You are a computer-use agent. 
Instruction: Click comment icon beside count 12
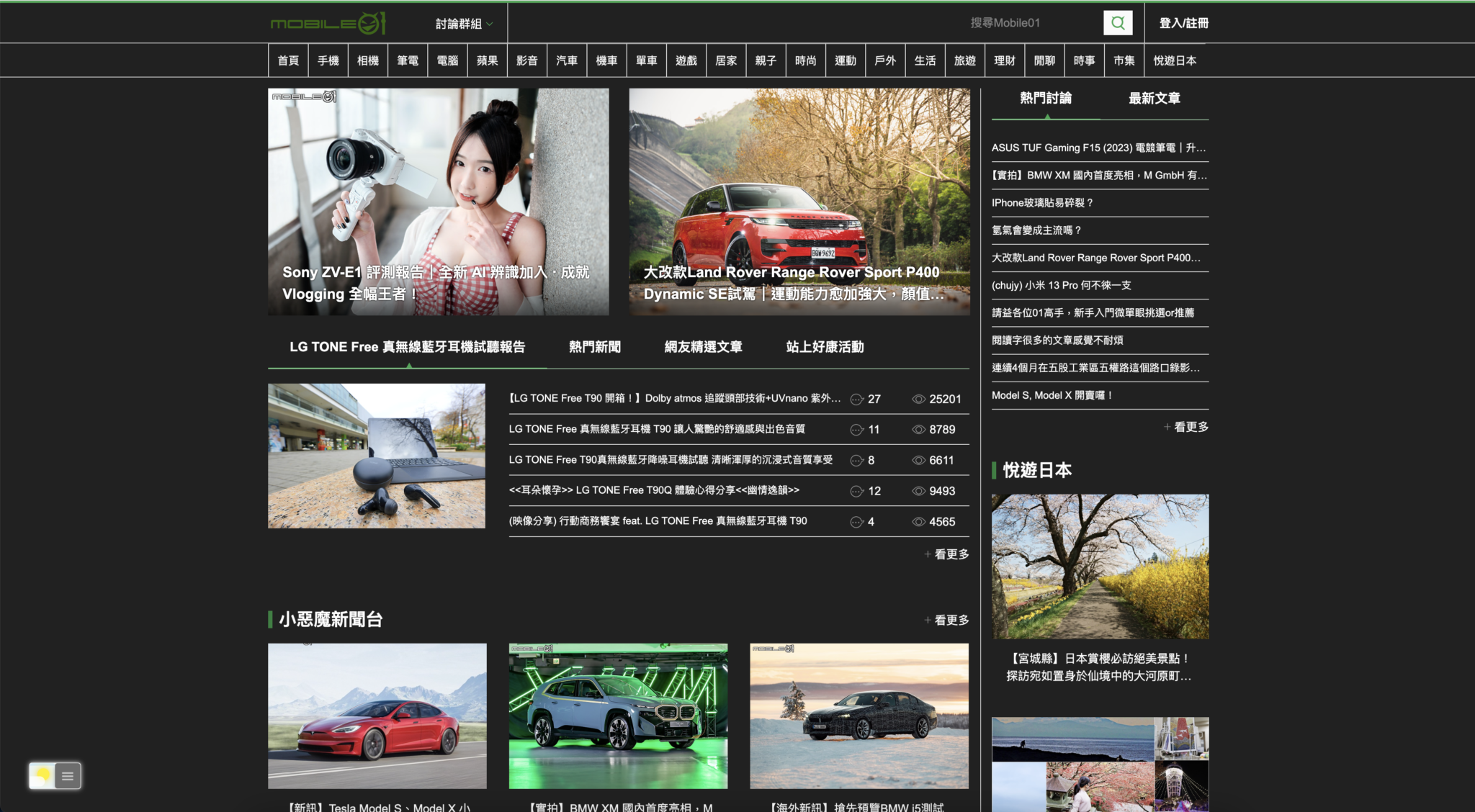(x=856, y=492)
